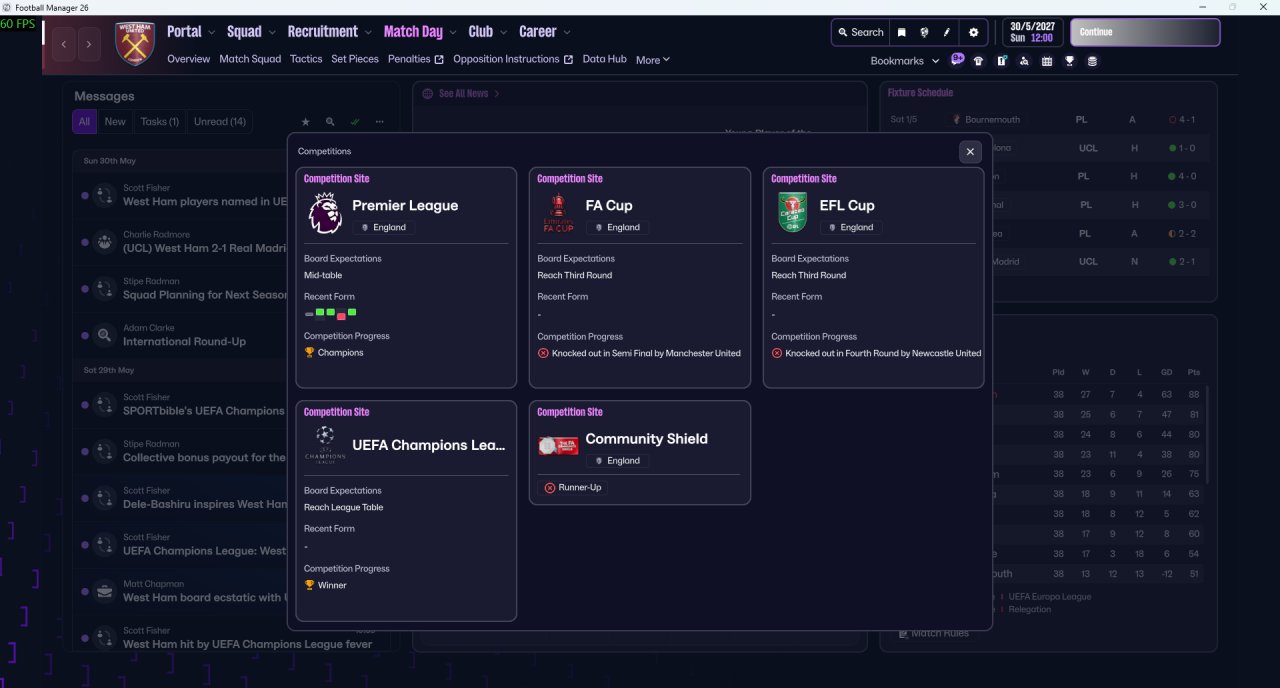Viewport: 1280px width, 688px height.
Task: Open the scouting people shortcut icon
Action: pyautogui.click(x=1024, y=61)
